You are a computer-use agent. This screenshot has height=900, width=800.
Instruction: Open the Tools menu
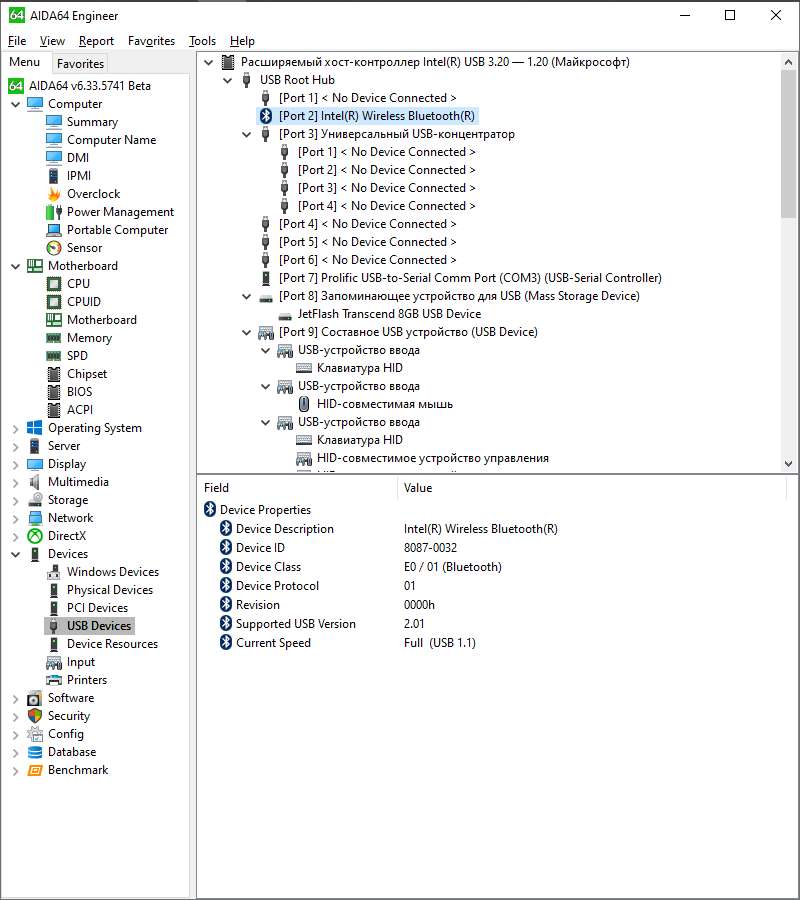point(203,41)
